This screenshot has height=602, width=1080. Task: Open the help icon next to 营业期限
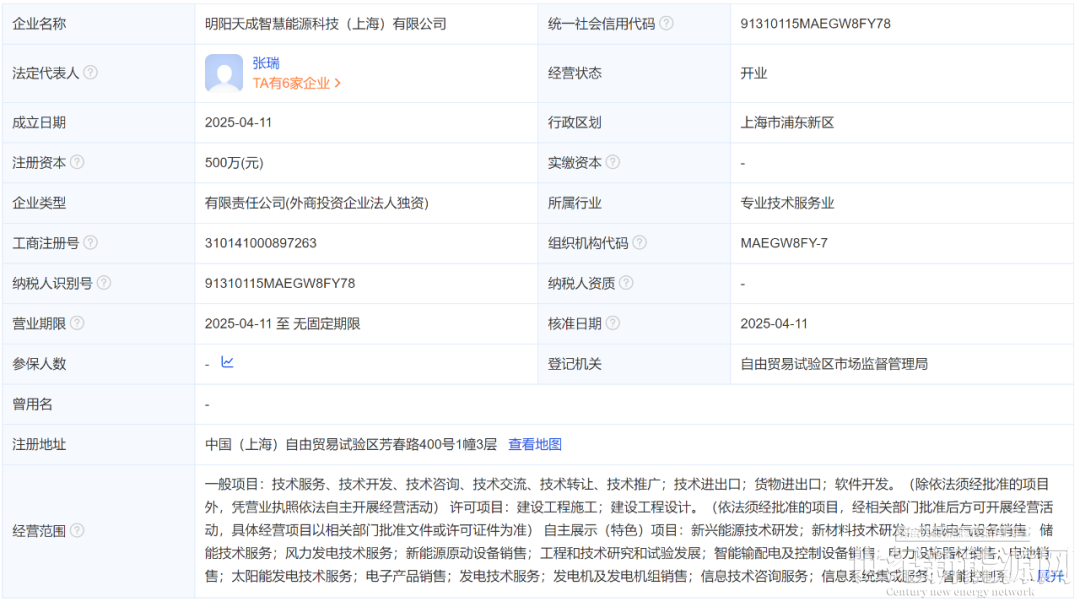pos(77,323)
